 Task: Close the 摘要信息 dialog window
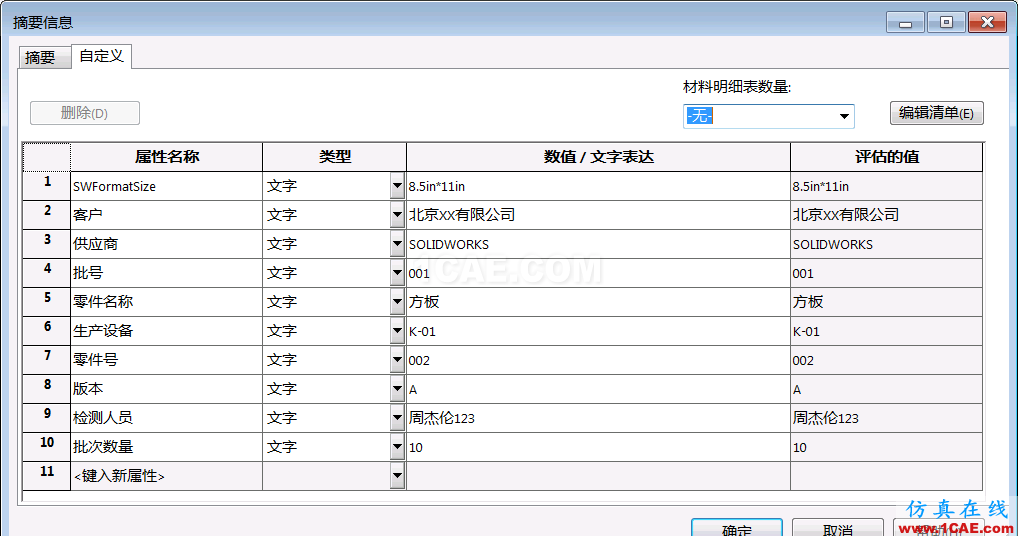click(x=987, y=22)
